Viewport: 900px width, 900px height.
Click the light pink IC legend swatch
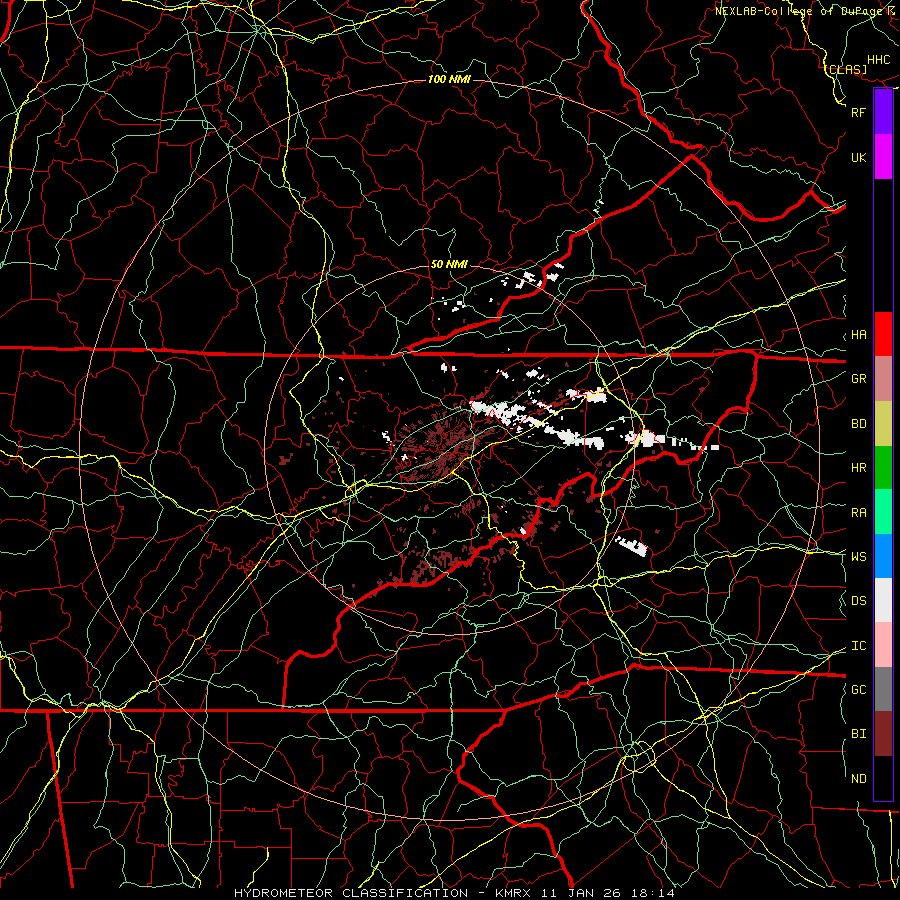883,645
